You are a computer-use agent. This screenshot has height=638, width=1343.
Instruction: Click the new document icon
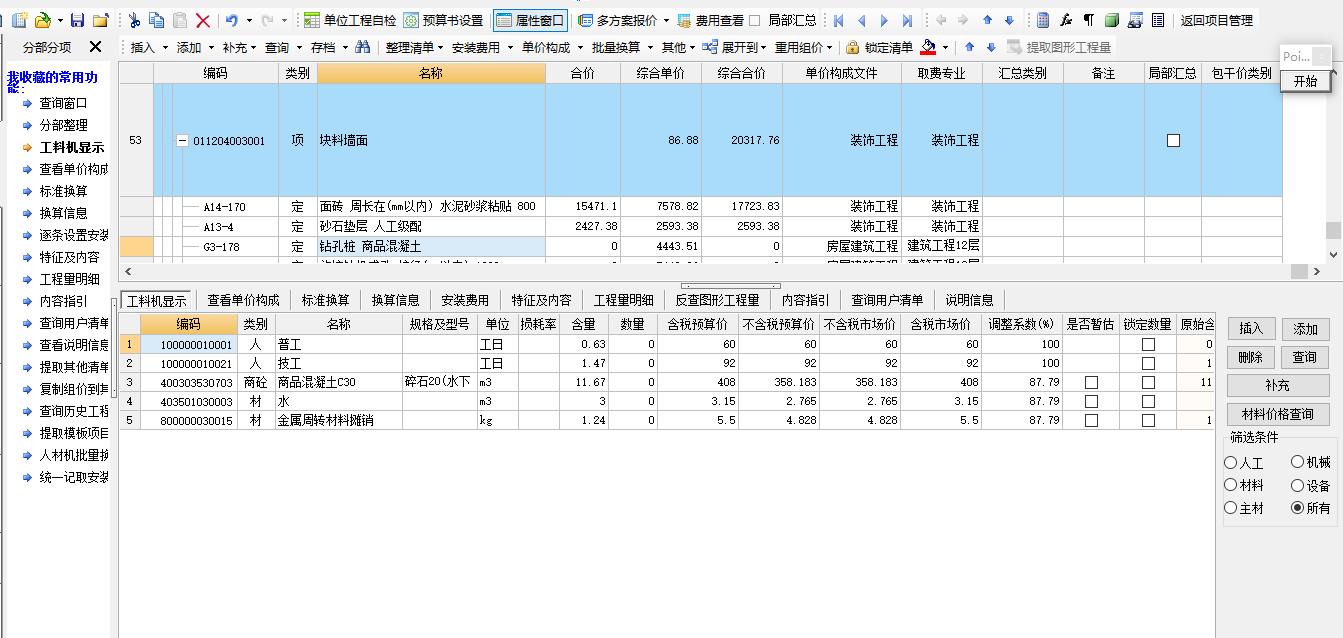[x=19, y=20]
